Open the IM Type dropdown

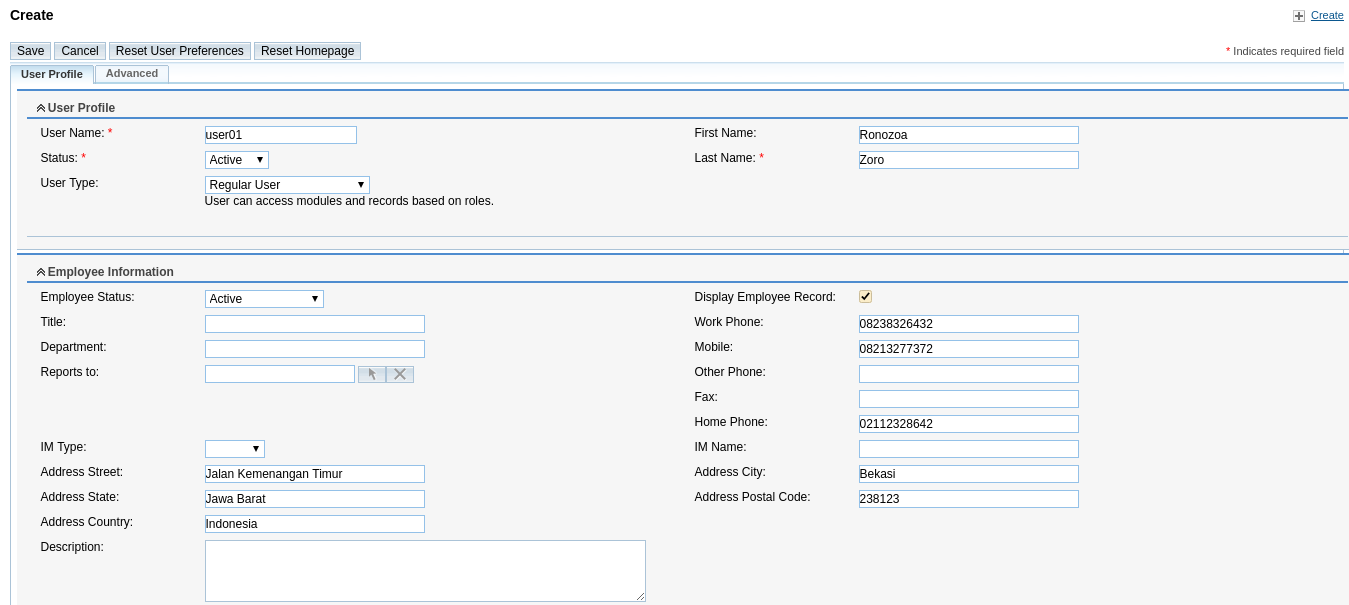235,449
